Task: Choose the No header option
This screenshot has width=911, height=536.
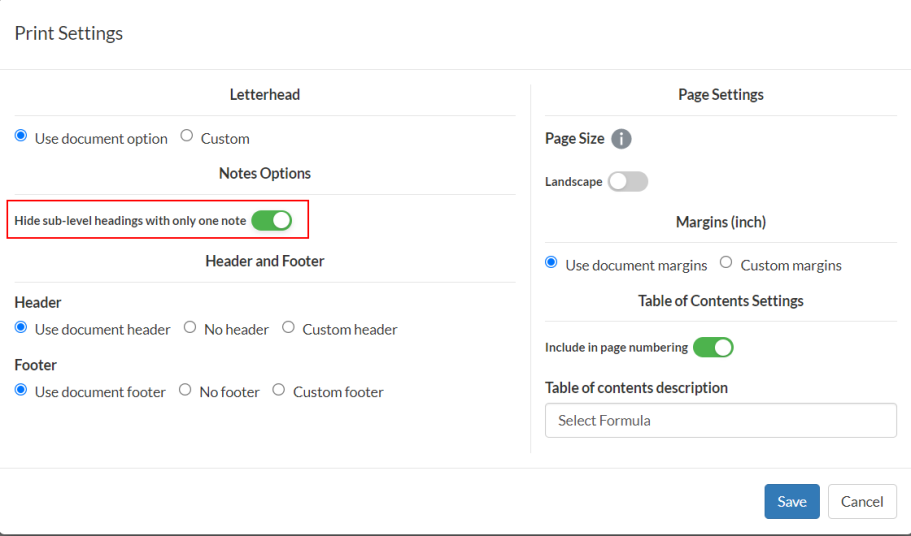Action: coord(190,328)
